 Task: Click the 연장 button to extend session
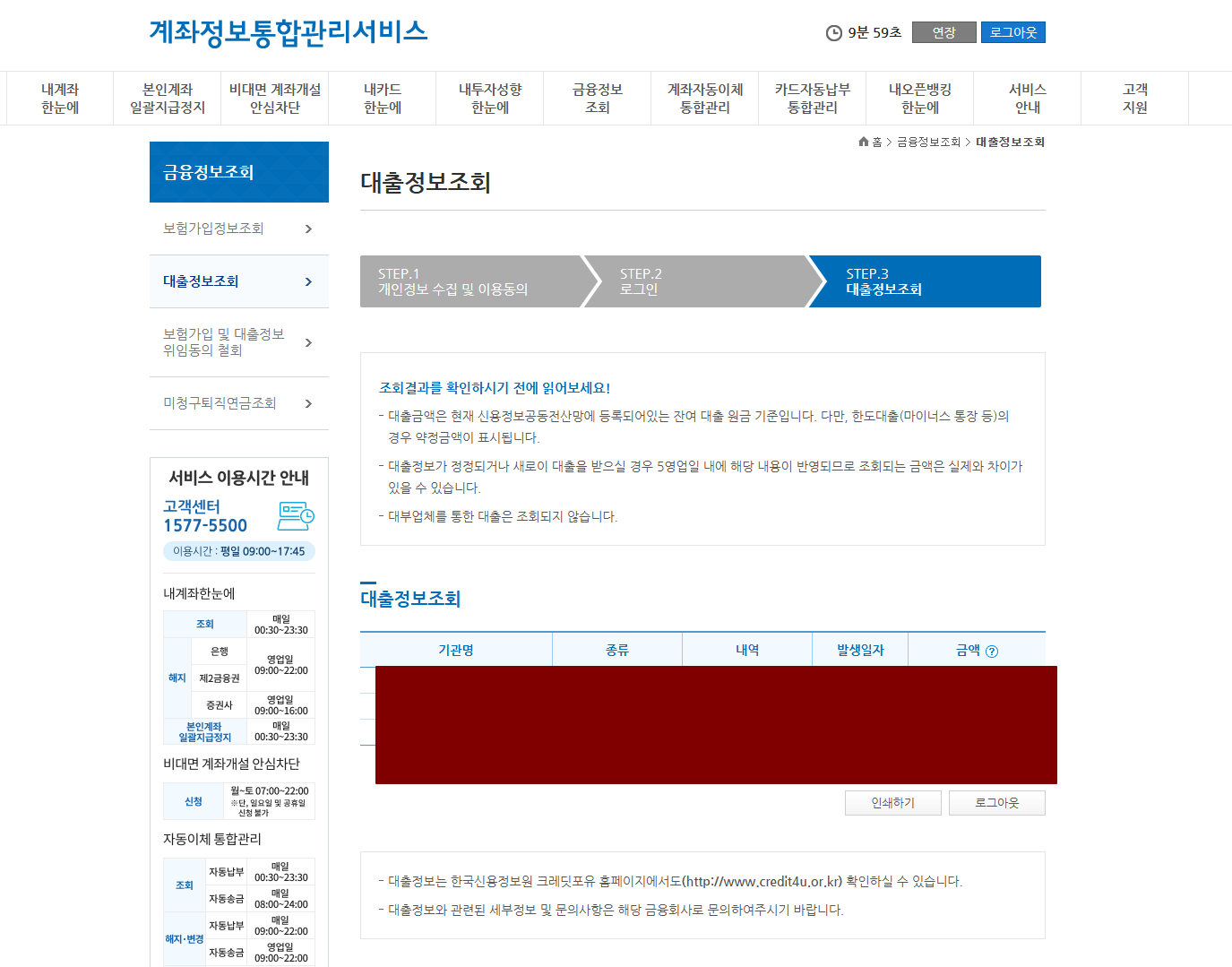pyautogui.click(x=943, y=31)
